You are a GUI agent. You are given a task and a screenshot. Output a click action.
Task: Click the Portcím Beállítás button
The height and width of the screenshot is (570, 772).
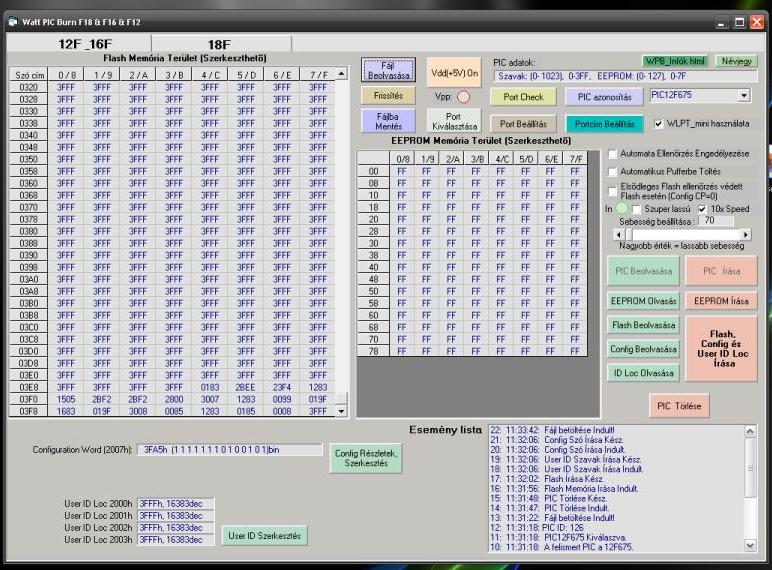[604, 124]
